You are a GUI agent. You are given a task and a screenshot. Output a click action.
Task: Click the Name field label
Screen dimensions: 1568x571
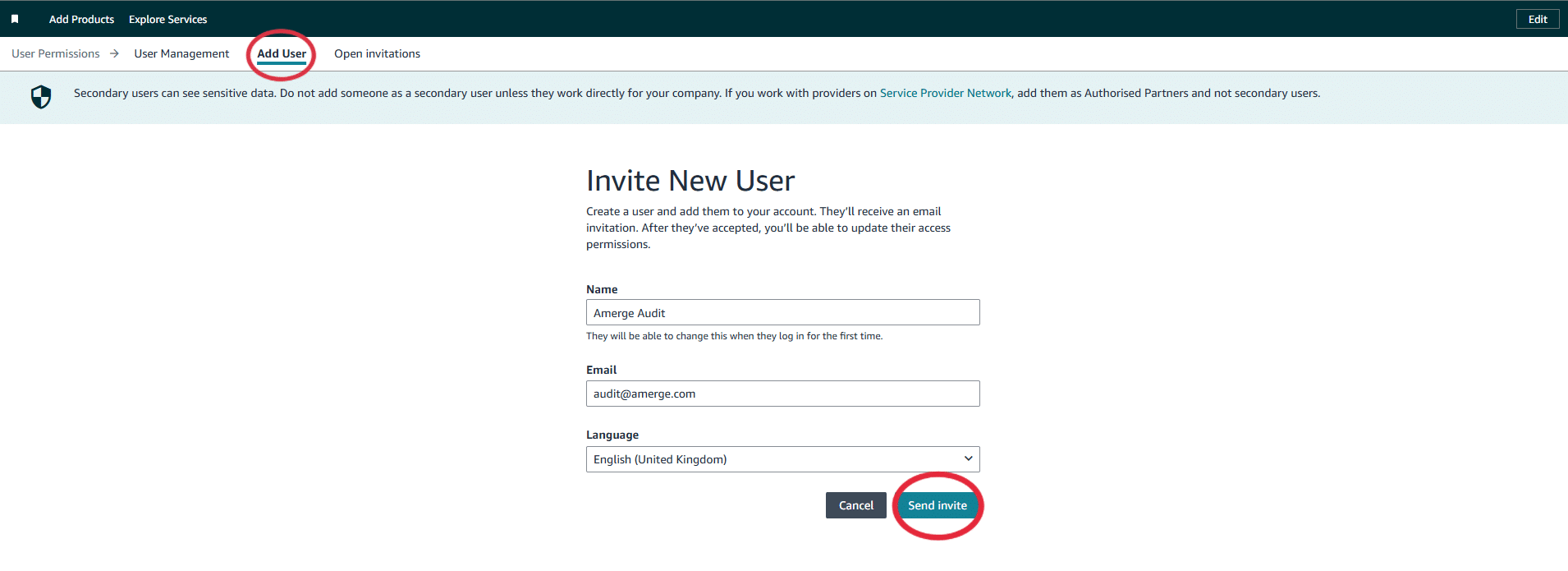602,289
